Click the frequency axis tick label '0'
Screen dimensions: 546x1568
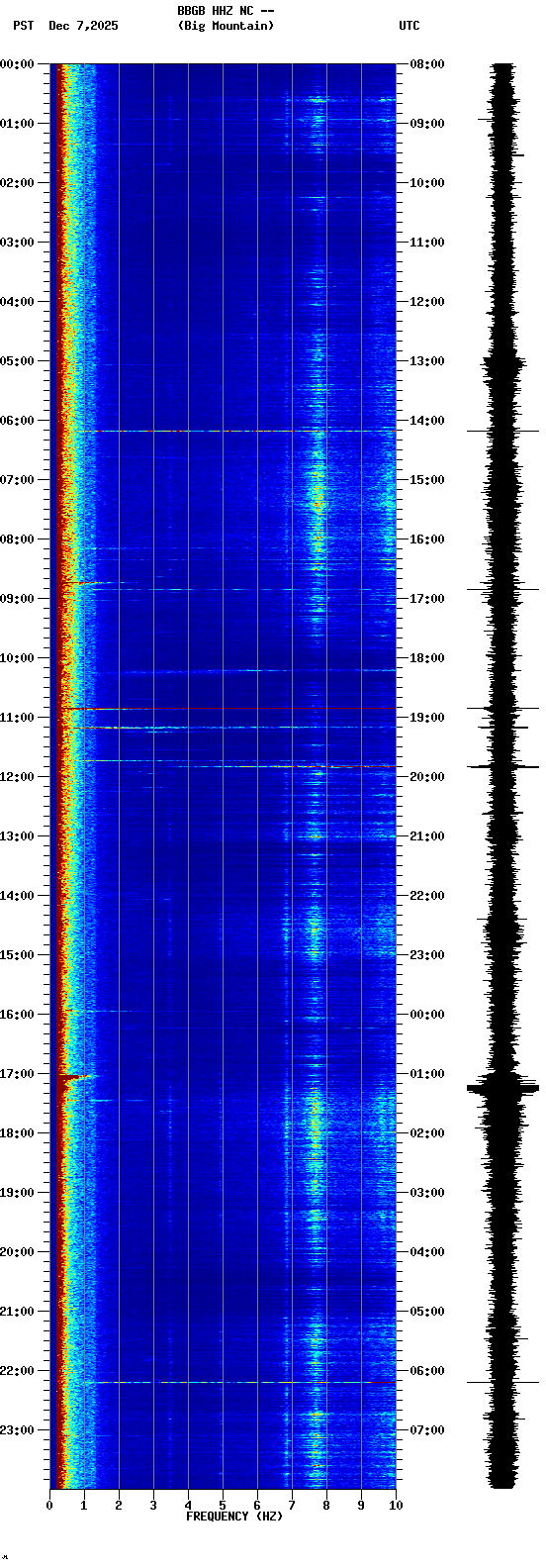tap(49, 1506)
